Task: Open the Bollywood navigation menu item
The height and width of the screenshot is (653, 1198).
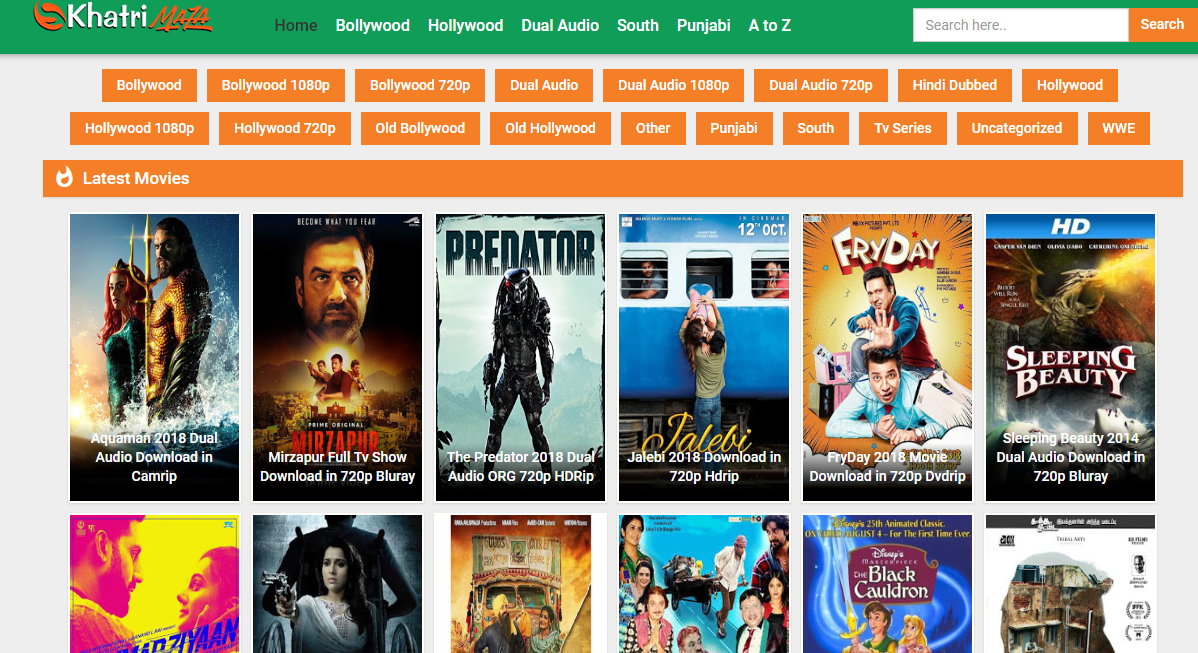Action: 372,25
